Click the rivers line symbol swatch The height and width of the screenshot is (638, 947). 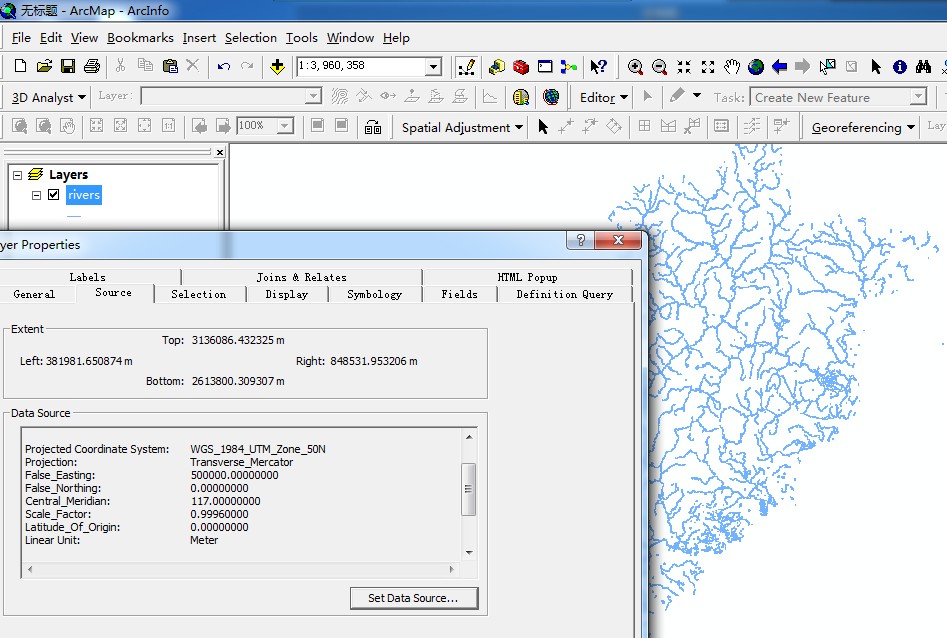(x=74, y=216)
